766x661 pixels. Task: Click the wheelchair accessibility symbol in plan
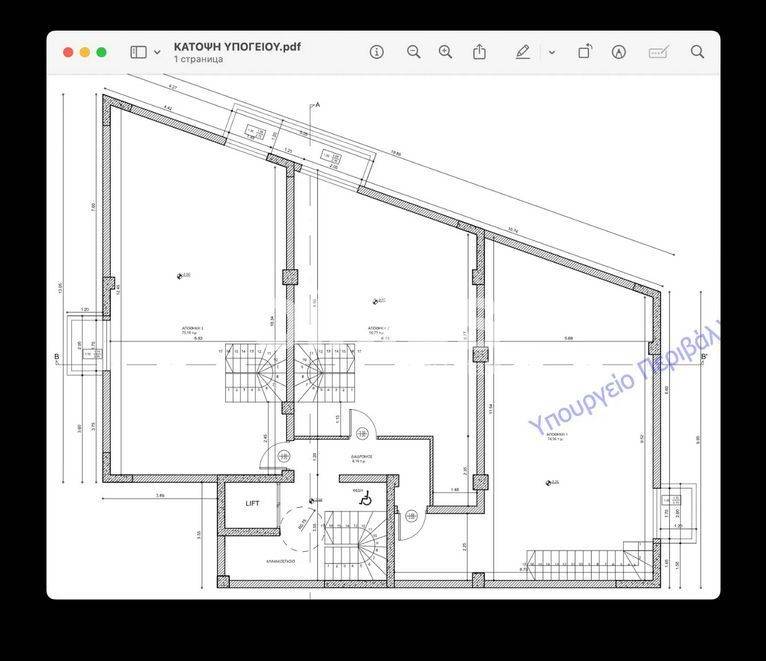pyautogui.click(x=366, y=497)
